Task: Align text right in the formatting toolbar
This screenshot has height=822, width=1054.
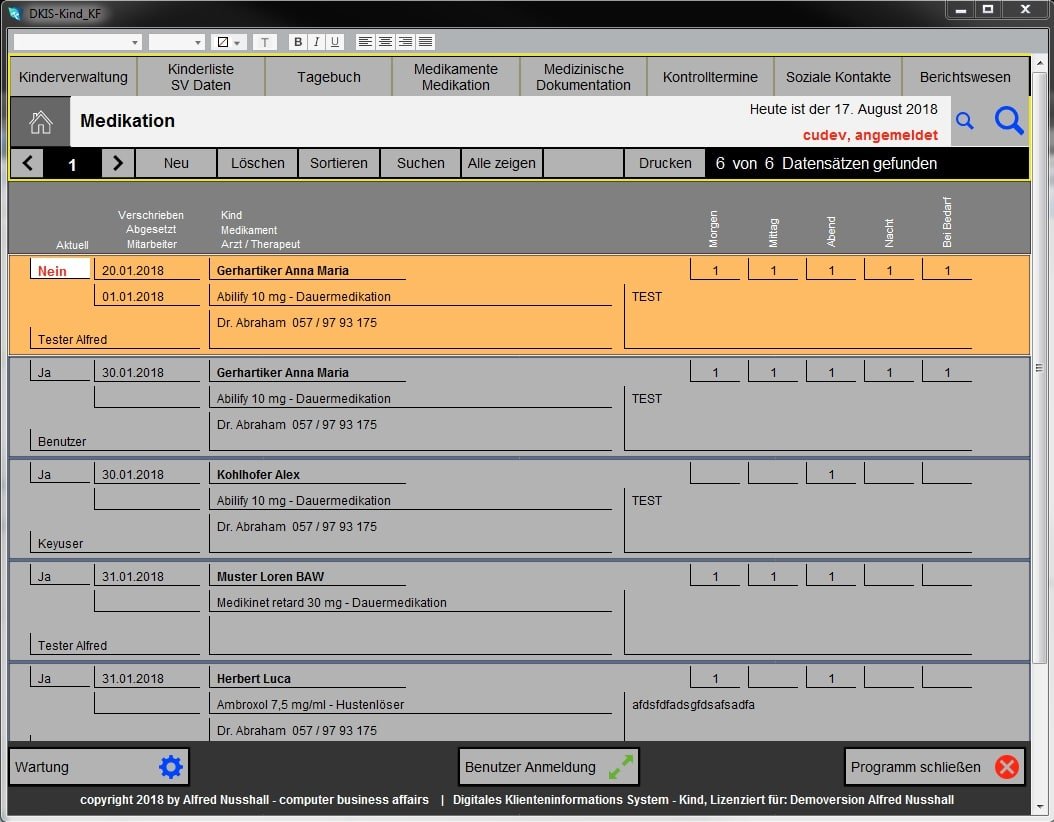Action: tap(405, 42)
